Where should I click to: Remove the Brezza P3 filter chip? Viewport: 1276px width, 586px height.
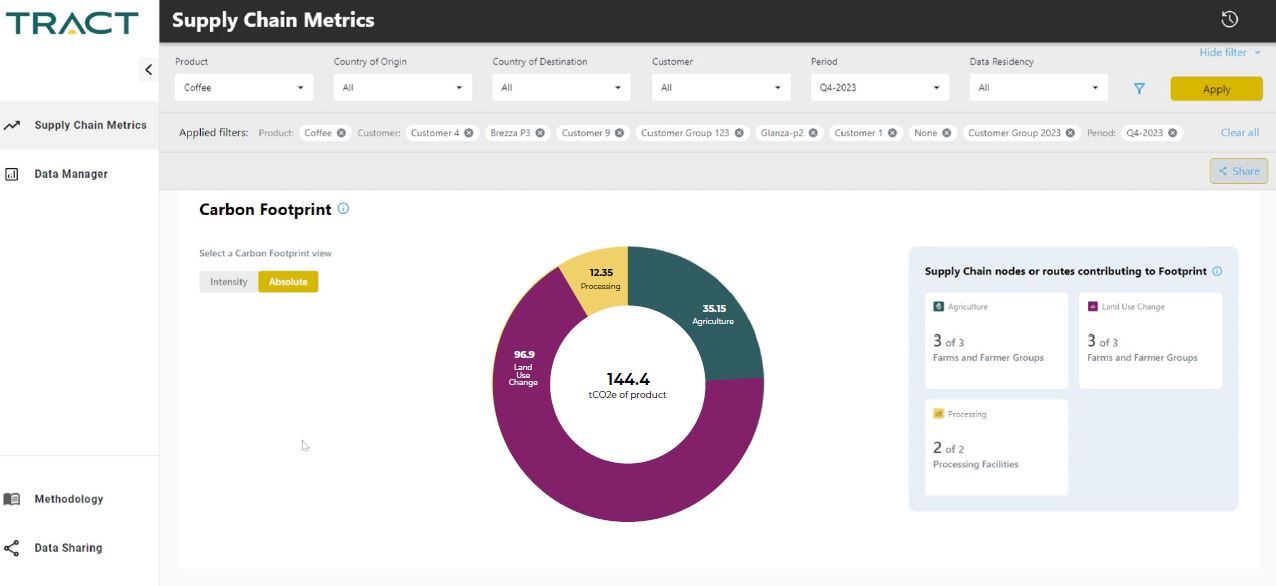pyautogui.click(x=540, y=133)
